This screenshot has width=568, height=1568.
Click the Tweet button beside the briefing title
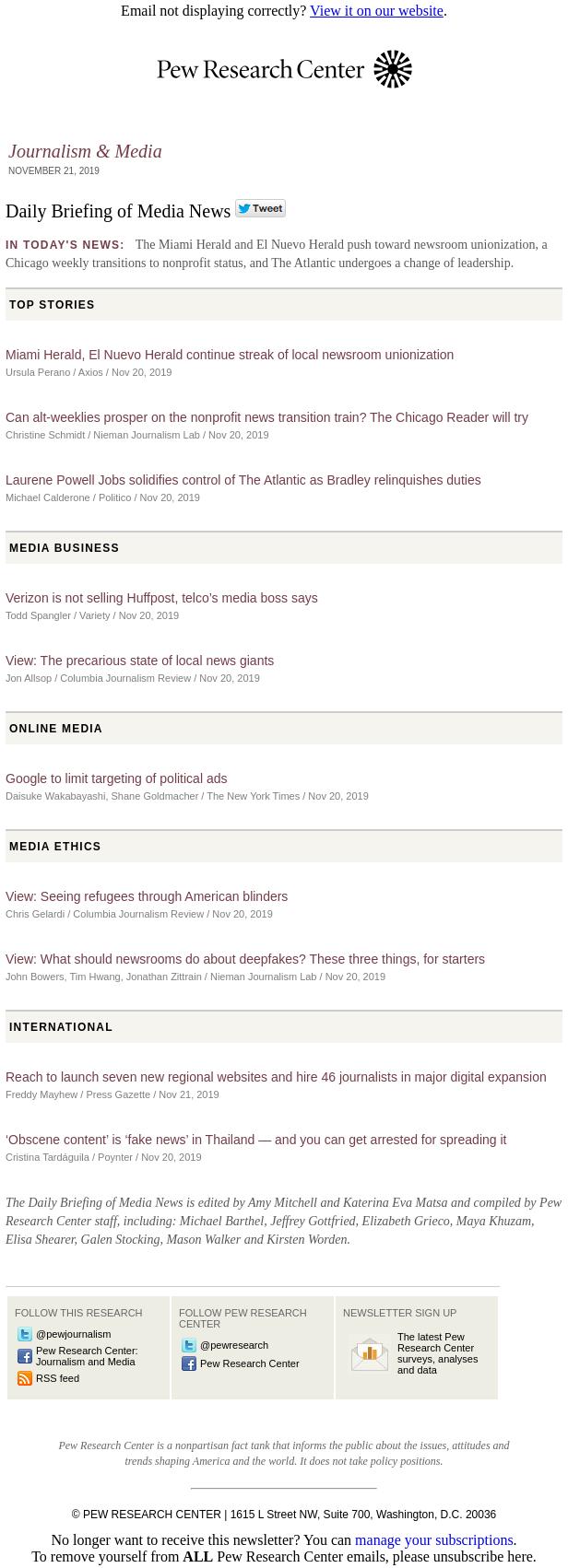click(x=260, y=208)
